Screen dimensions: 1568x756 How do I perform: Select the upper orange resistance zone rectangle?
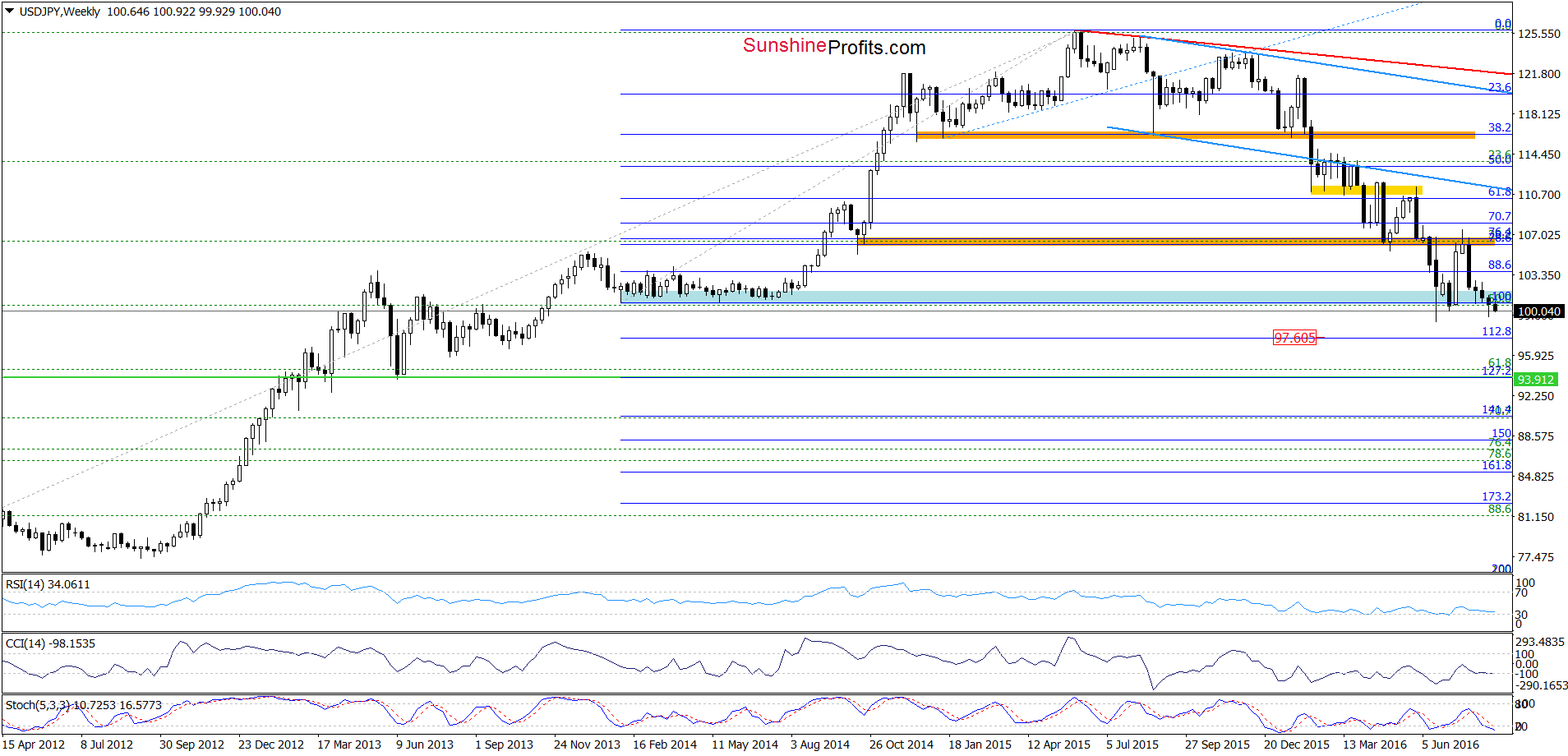[x=1195, y=135]
